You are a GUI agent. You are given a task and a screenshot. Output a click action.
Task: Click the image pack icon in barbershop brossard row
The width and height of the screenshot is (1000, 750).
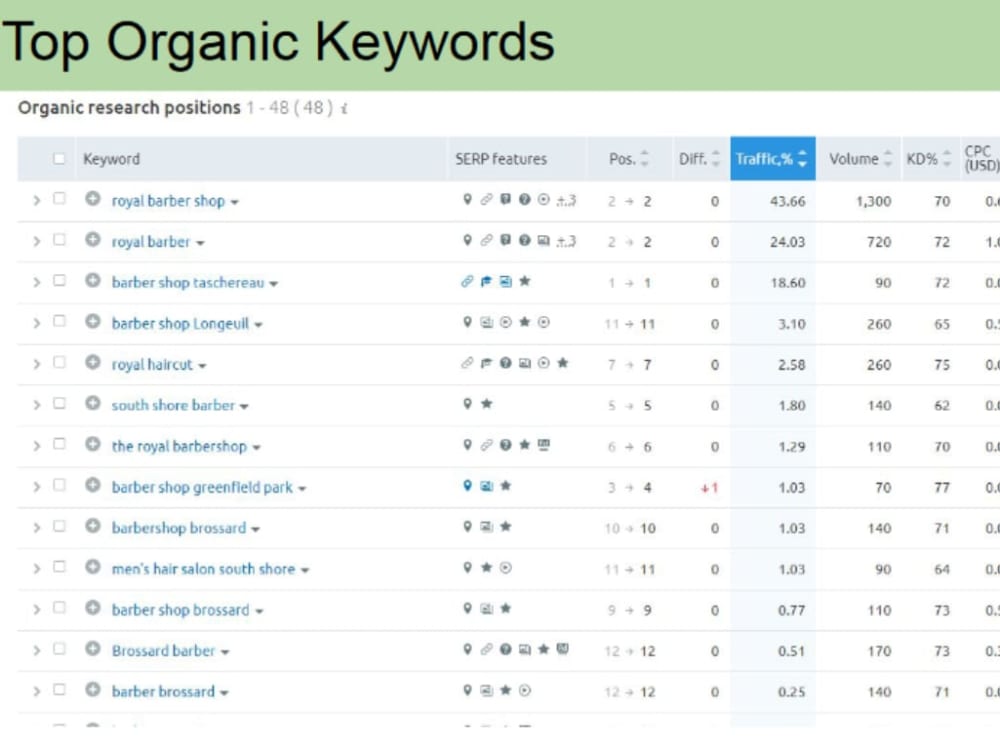(487, 527)
